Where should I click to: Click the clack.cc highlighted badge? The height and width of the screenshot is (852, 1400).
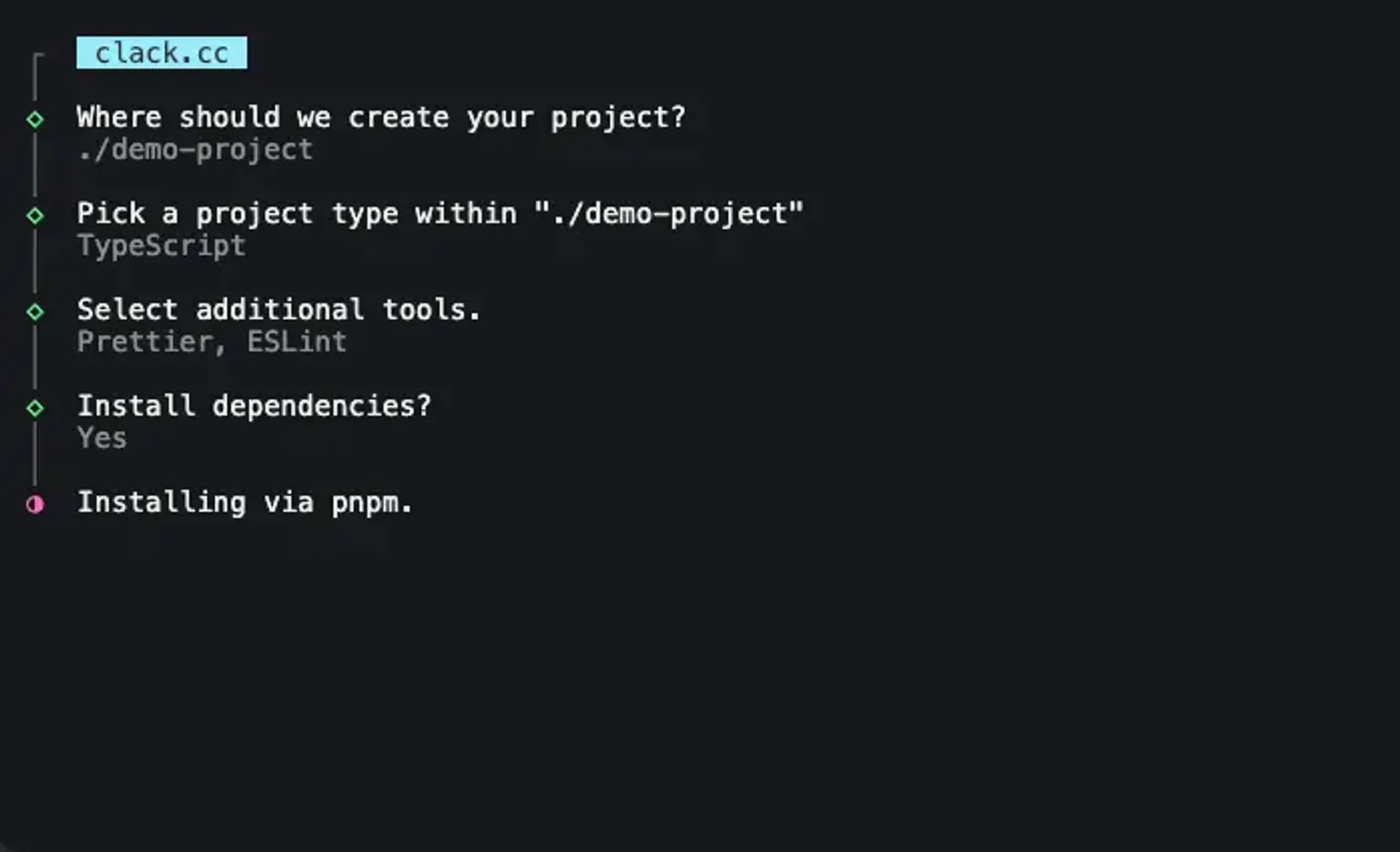(161, 53)
